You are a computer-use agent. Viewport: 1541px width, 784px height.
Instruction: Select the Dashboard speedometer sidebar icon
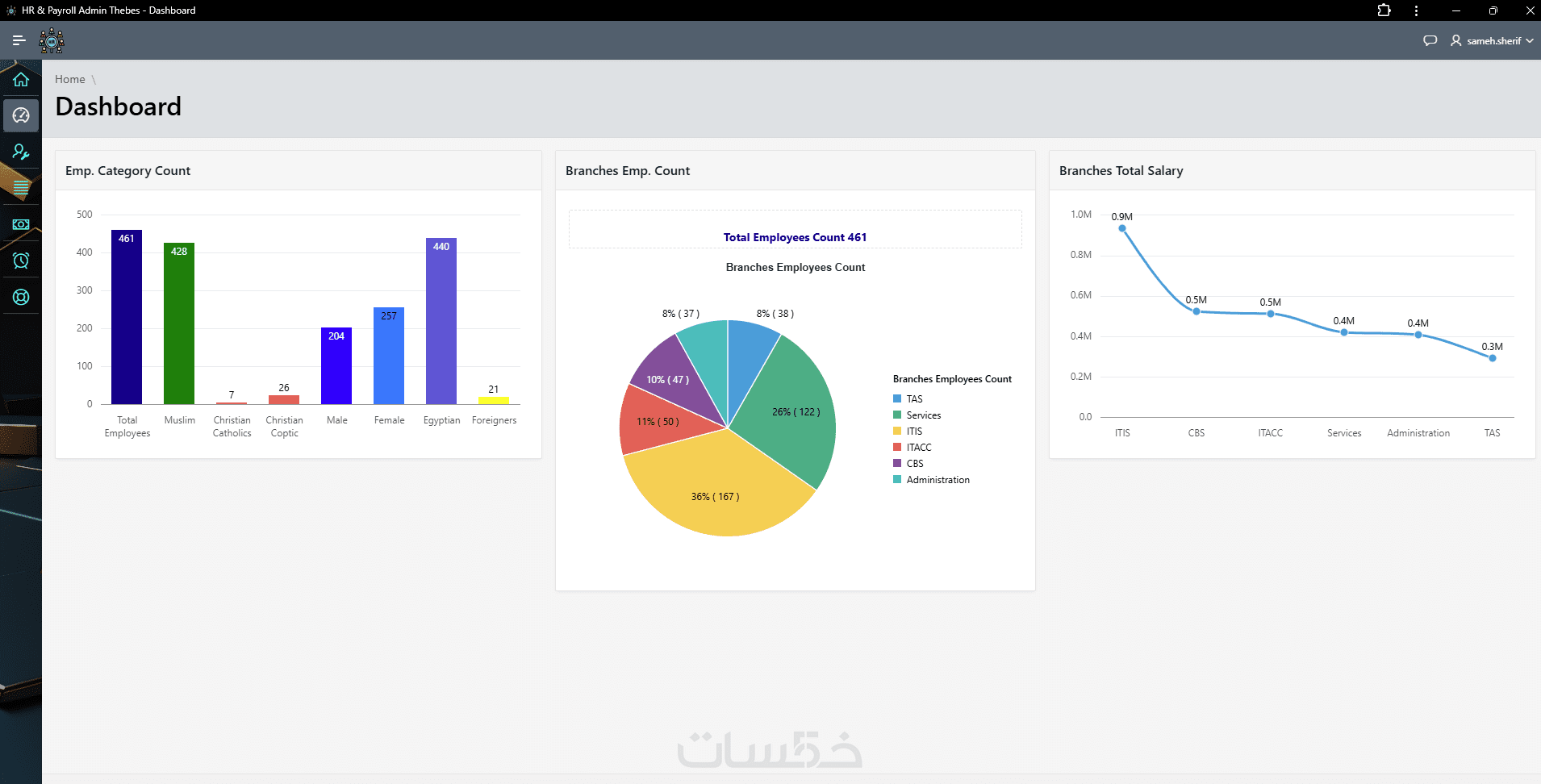point(21,115)
